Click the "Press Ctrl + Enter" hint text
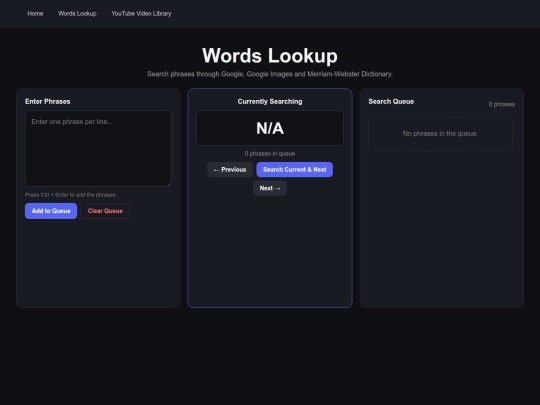This screenshot has height=405, width=540. pos(71,195)
